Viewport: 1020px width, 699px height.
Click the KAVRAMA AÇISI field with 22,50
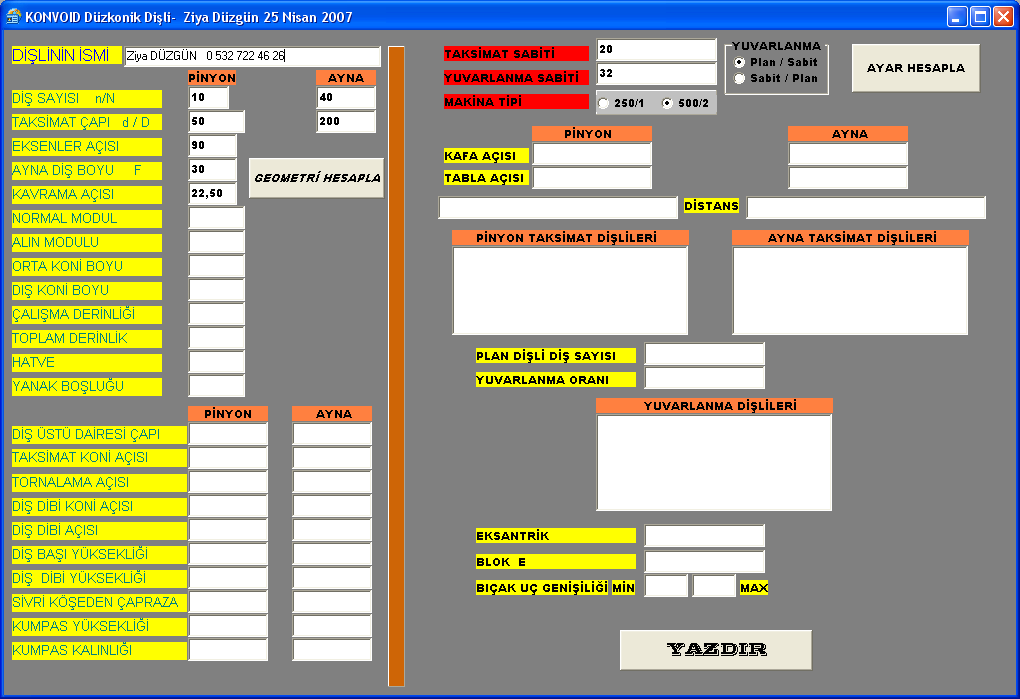point(212,194)
